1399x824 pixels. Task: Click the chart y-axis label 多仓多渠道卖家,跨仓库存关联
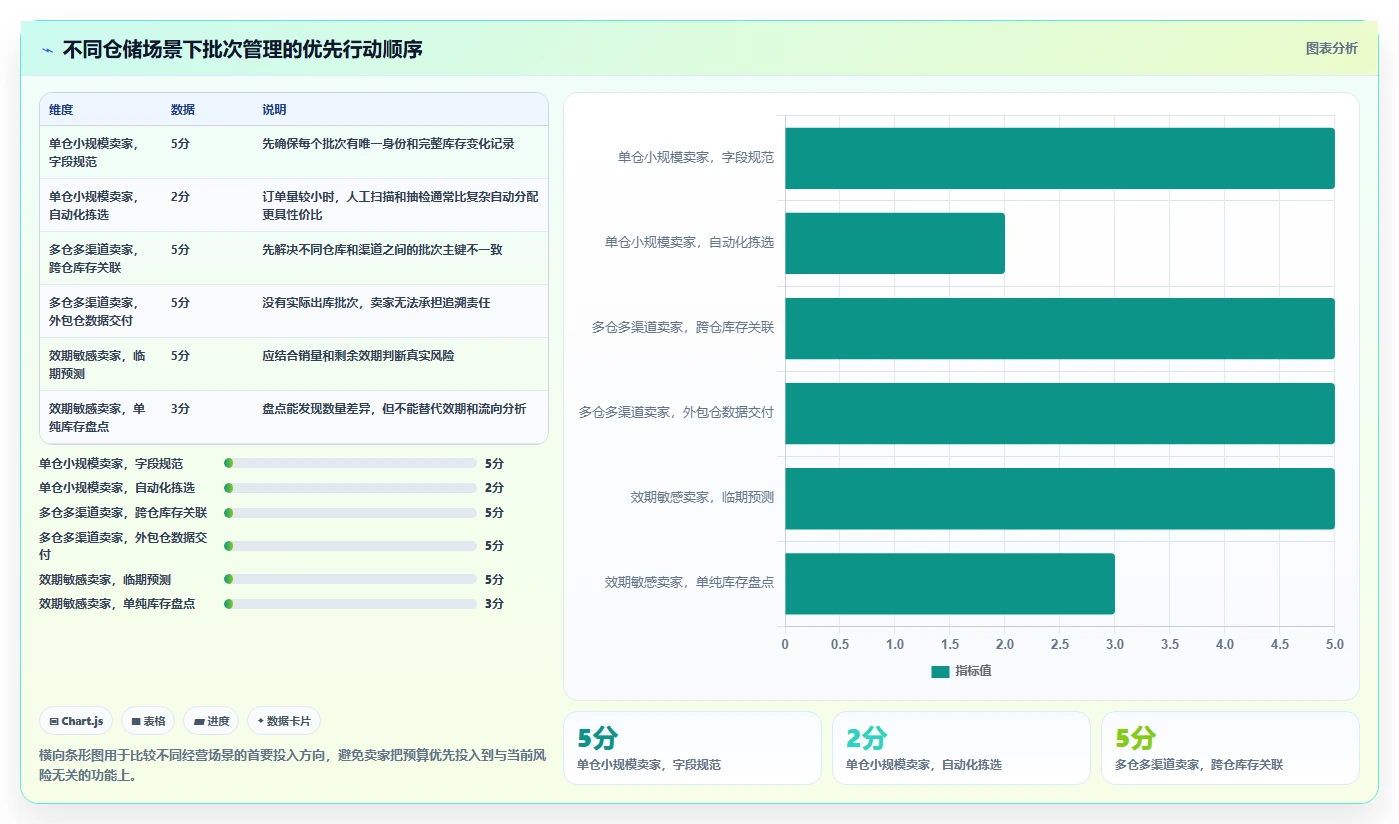pos(683,327)
